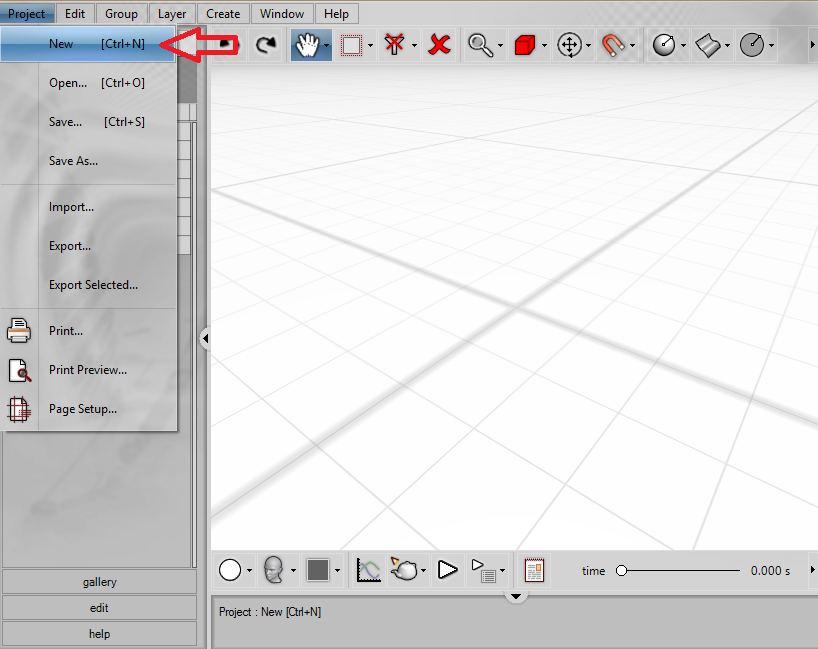Expand the bottom toolbar overflow arrow
The height and width of the screenshot is (649, 818).
(x=812, y=570)
